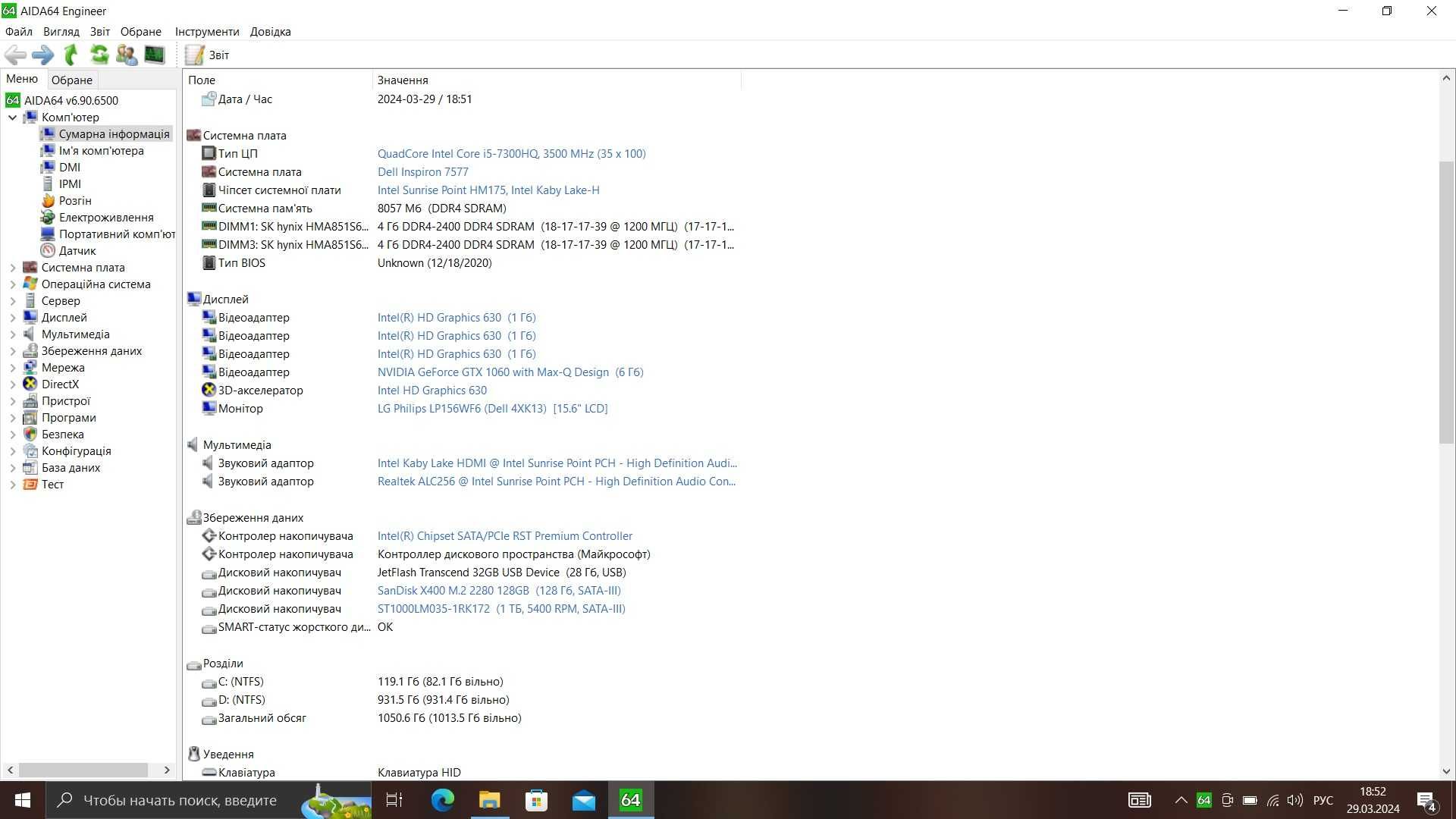Open the Інструменти menu
Viewport: 1456px width, 819px height.
tap(207, 32)
